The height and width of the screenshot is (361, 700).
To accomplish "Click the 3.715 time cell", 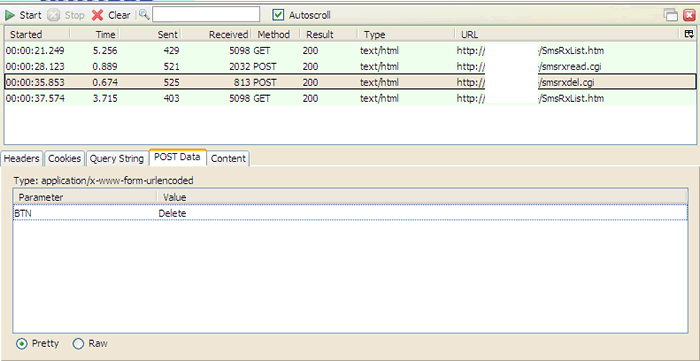I will (x=105, y=98).
